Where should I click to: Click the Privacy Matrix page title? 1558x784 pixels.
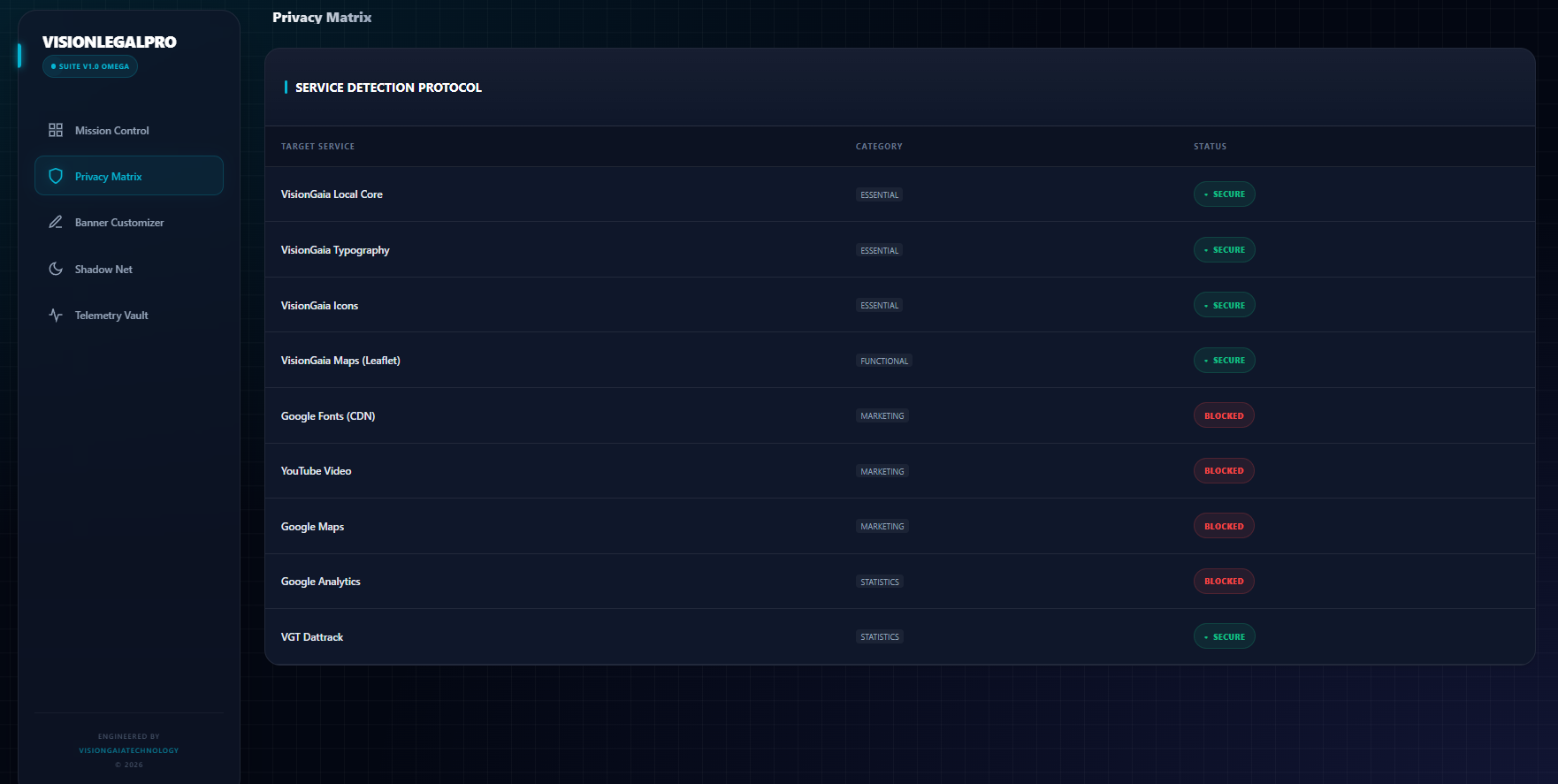322,18
